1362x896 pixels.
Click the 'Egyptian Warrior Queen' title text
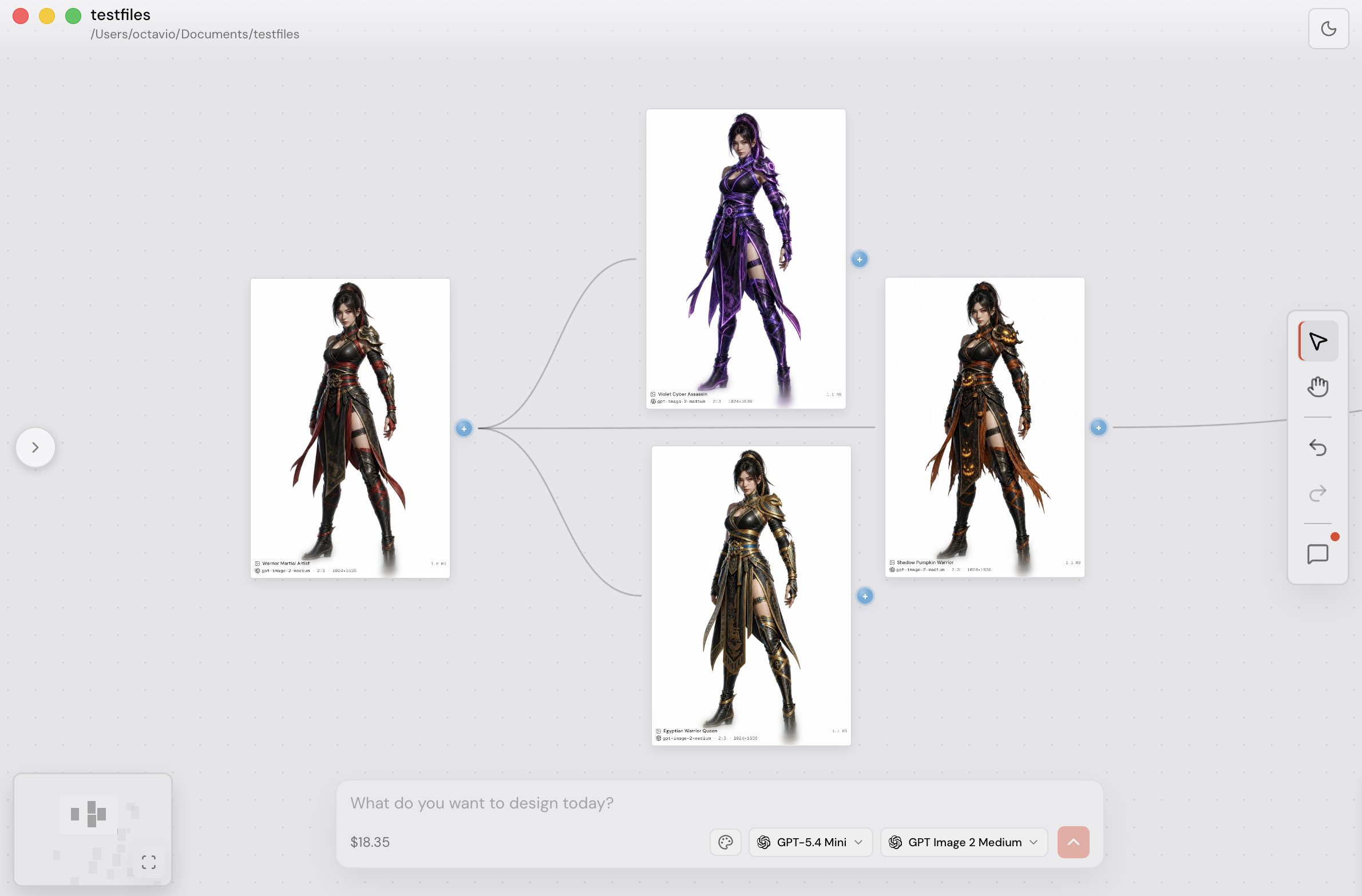coord(690,731)
